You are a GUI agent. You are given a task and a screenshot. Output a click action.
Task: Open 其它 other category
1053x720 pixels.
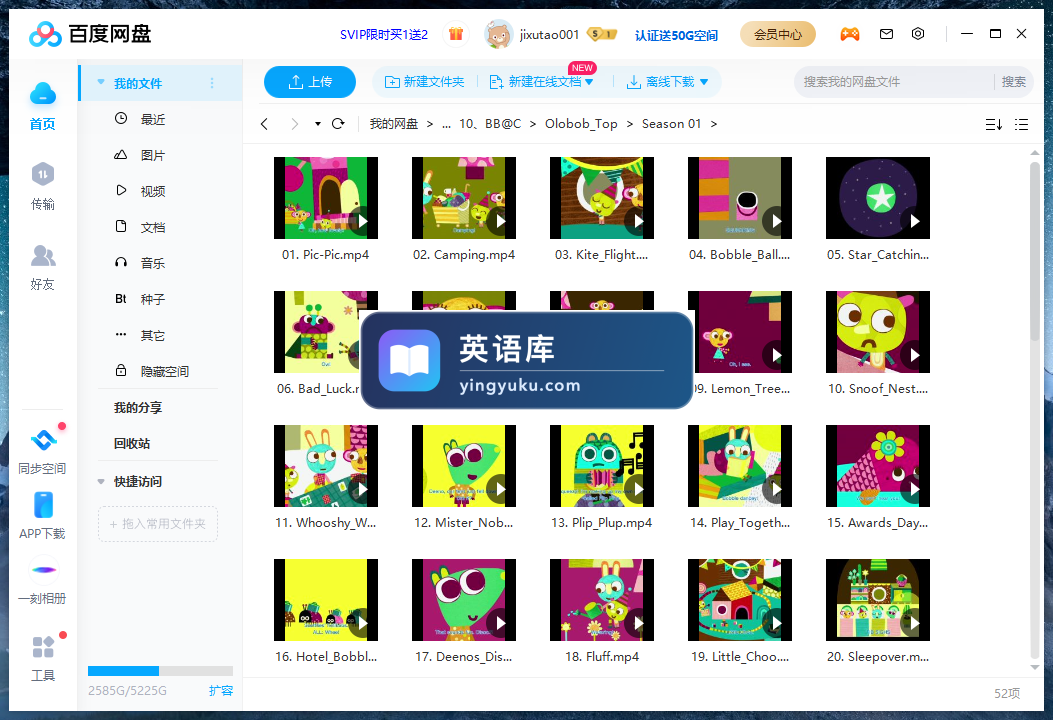pyautogui.click(x=152, y=335)
